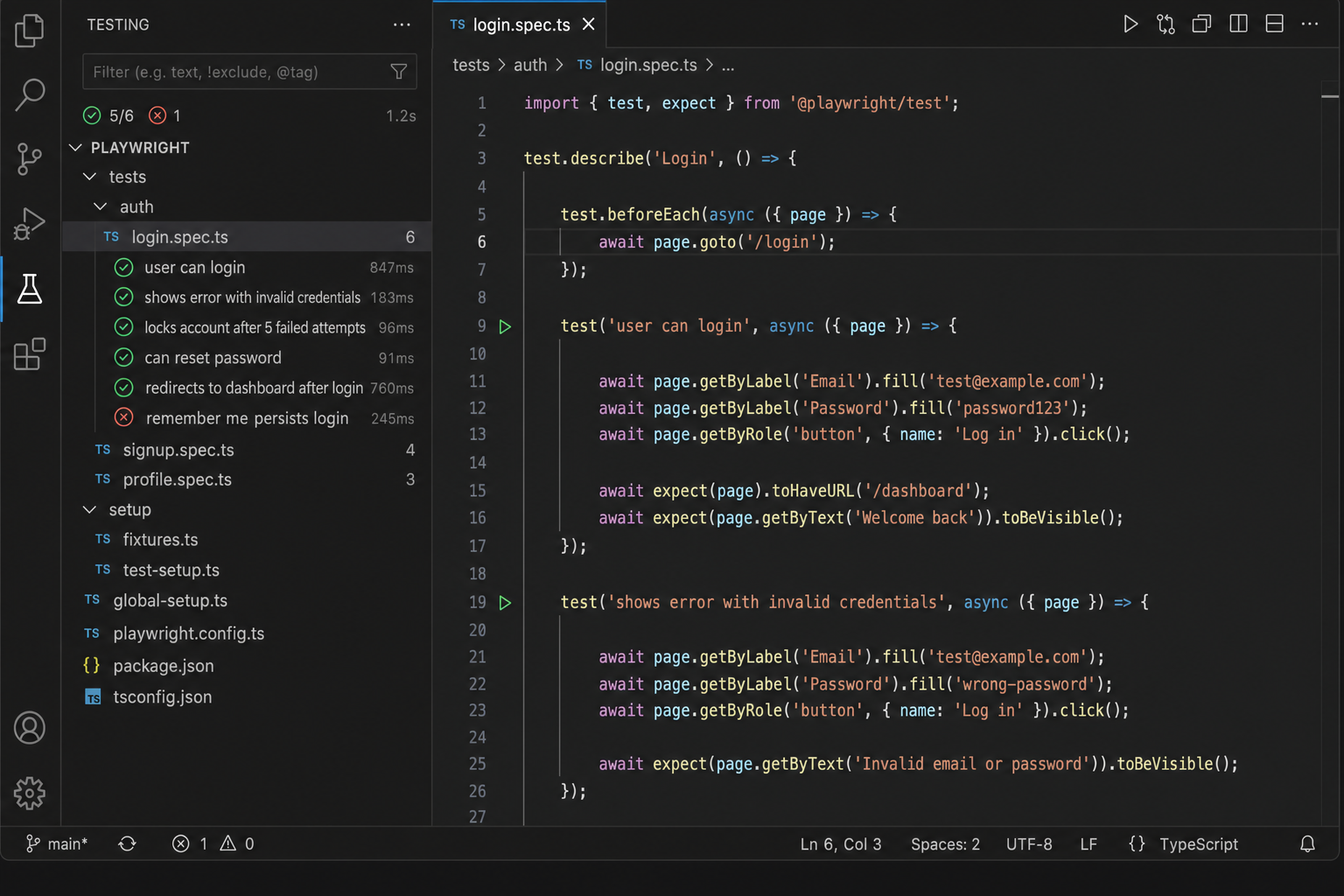Open the Extensions view icon
Image resolution: width=1344 pixels, height=896 pixels.
pos(30,353)
